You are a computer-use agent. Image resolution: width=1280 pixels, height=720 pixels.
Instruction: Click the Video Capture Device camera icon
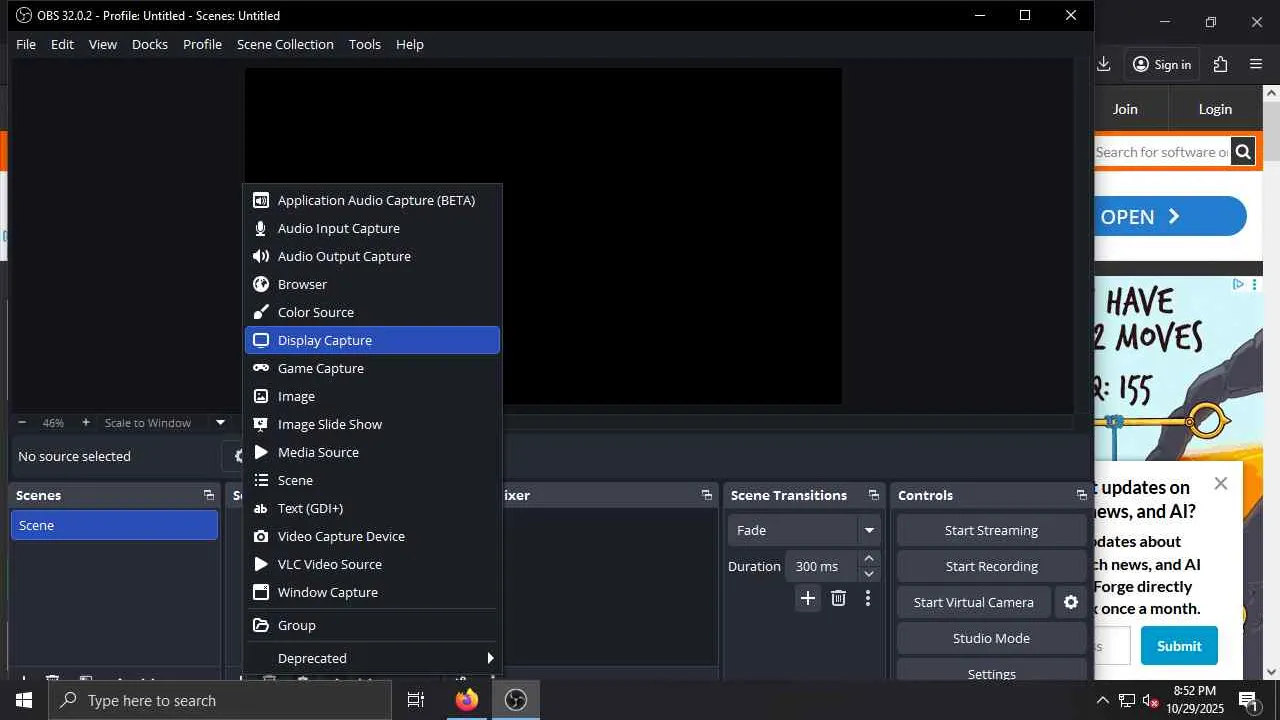pyautogui.click(x=261, y=536)
